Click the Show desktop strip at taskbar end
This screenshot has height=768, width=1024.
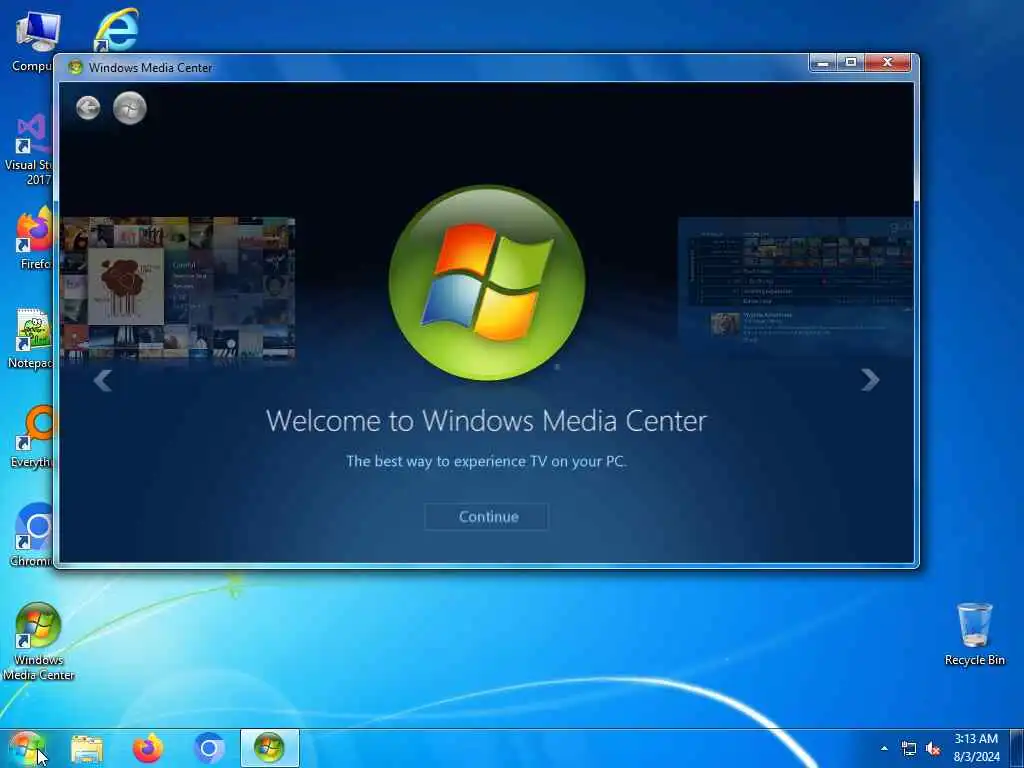tap(1017, 748)
